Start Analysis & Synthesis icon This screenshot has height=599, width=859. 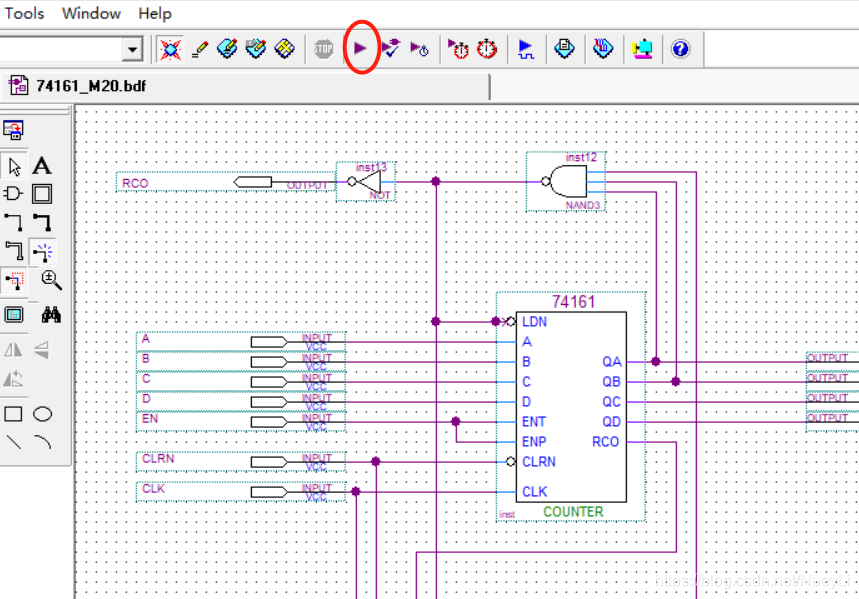[x=391, y=49]
